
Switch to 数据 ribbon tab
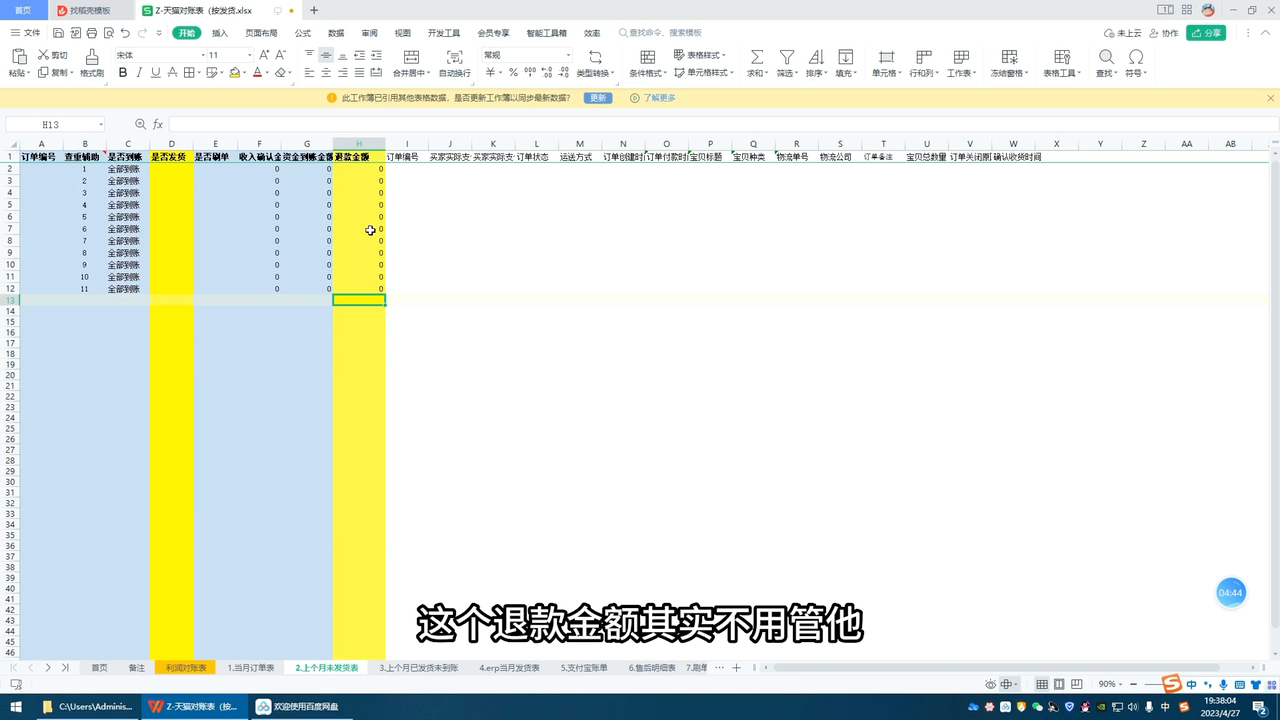(336, 33)
